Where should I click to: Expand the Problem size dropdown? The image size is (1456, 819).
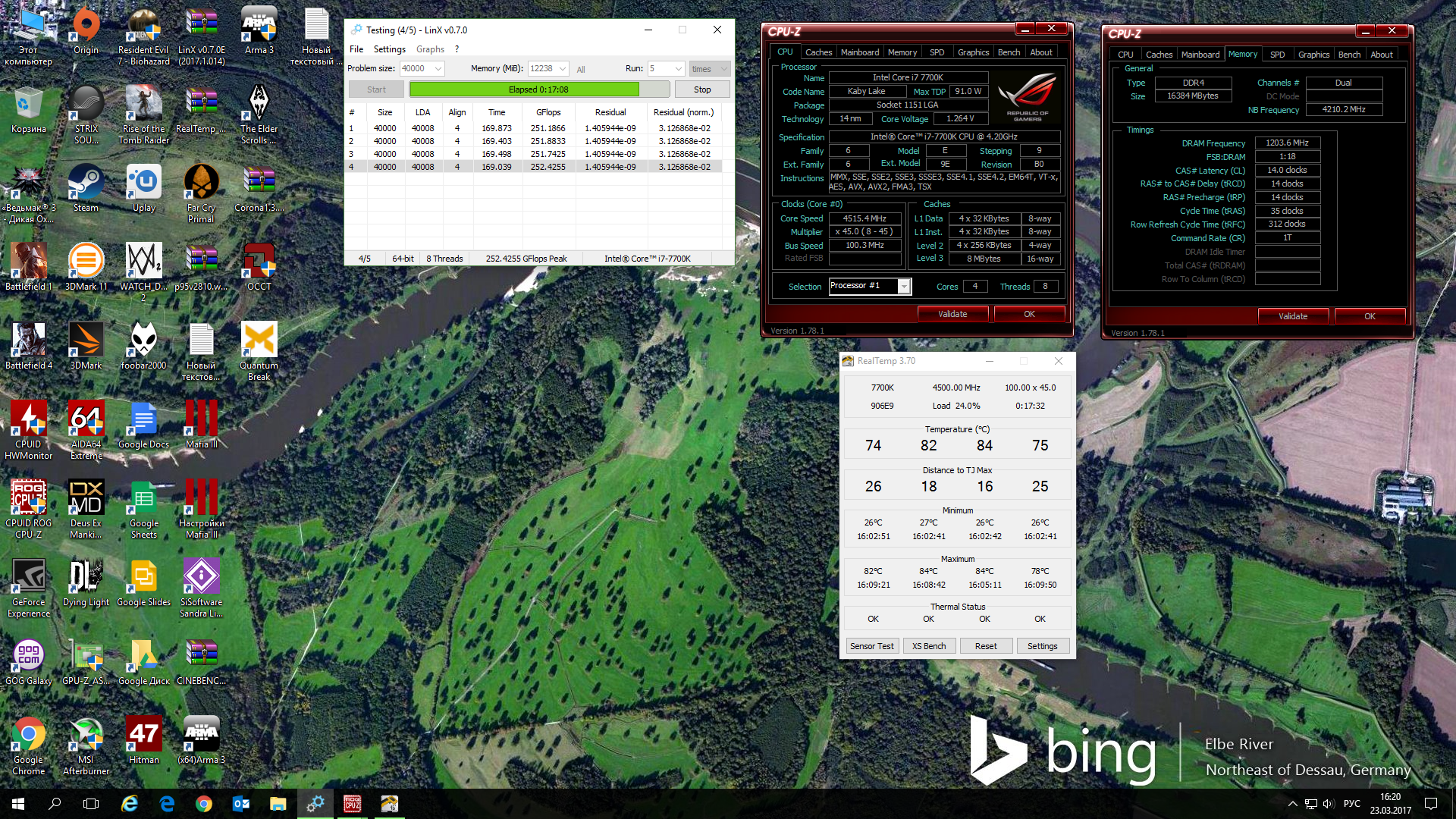(438, 69)
